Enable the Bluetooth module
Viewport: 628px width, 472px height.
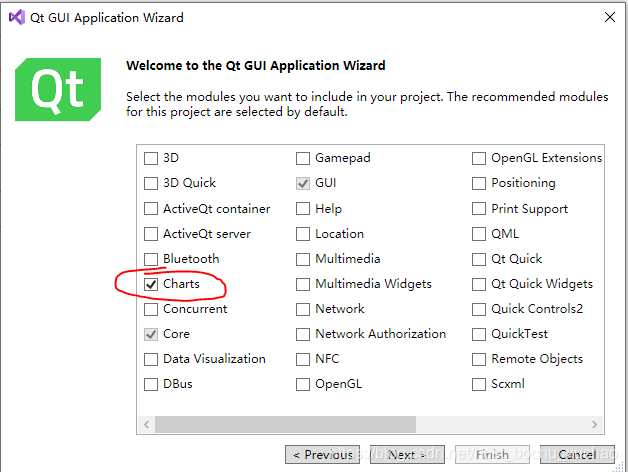tap(151, 259)
